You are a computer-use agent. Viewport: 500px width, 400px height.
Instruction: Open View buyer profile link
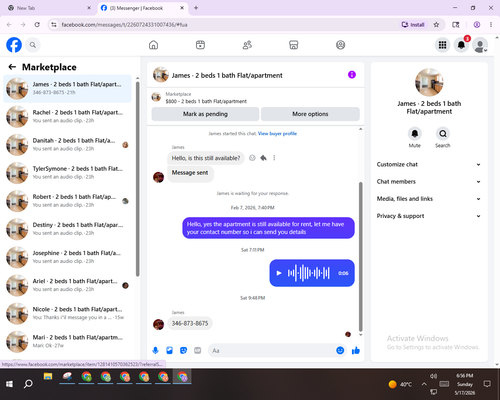(277, 134)
